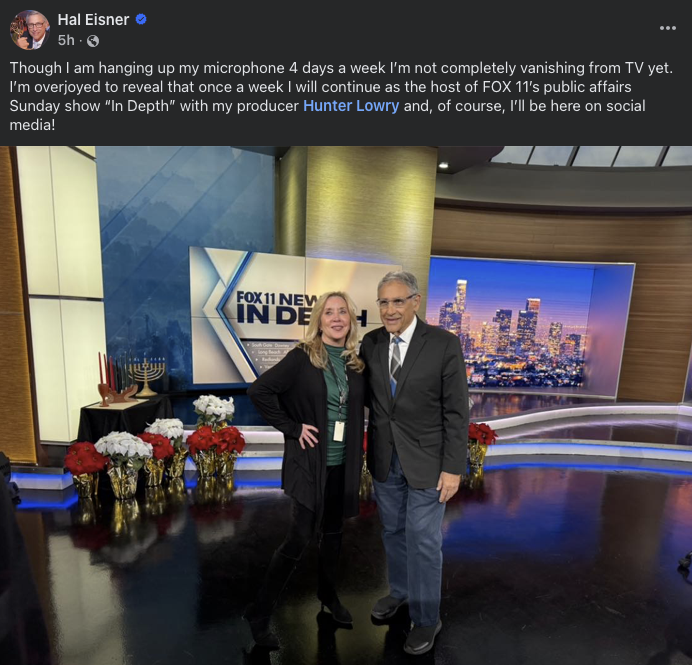Open Hal Eisner's profile picture

[30, 30]
